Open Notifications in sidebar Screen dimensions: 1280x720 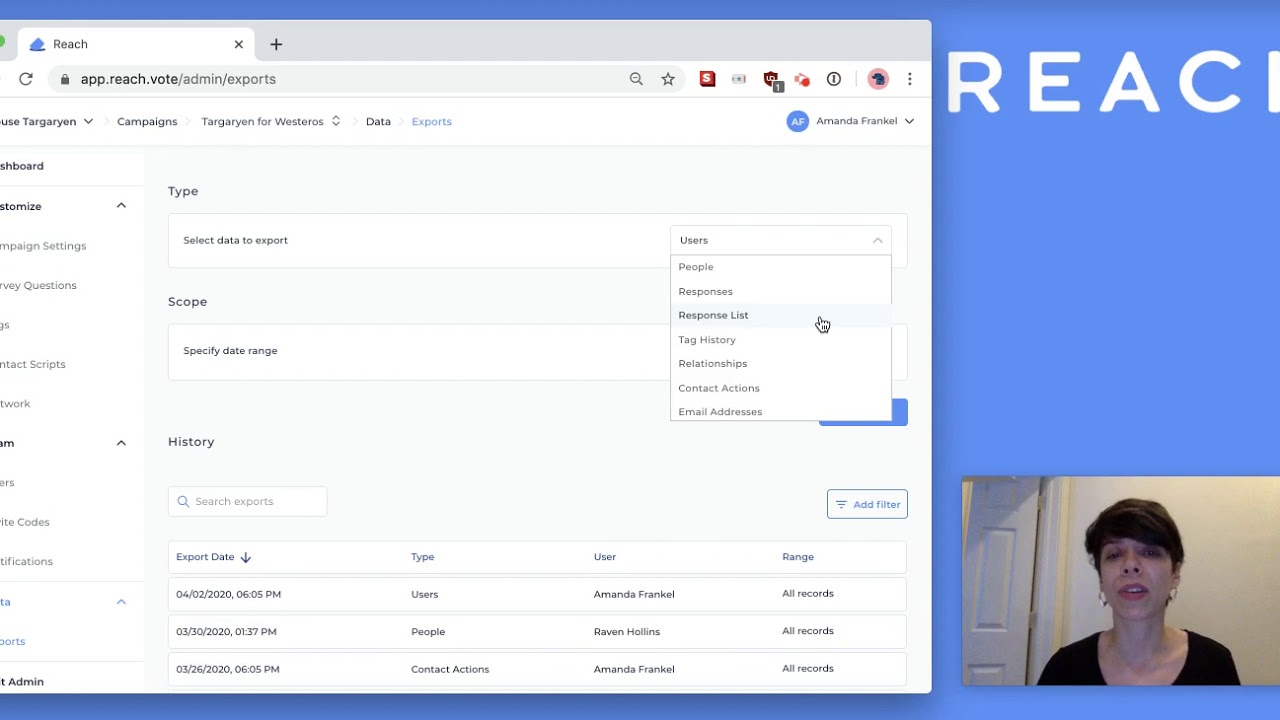coord(26,561)
